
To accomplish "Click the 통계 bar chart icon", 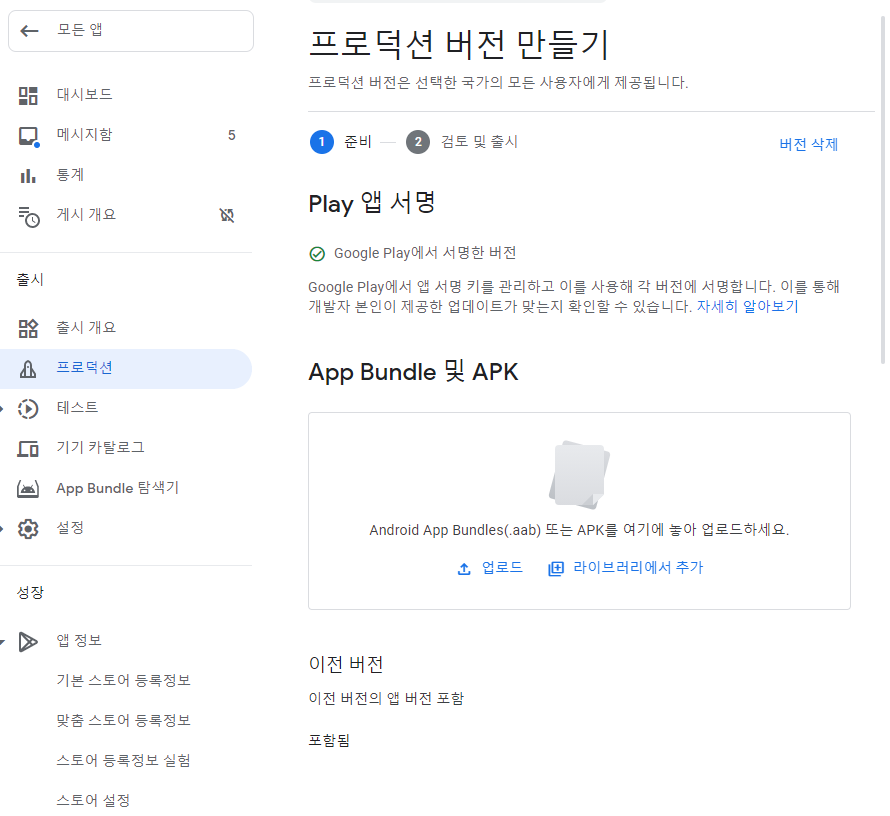I will click(x=28, y=176).
